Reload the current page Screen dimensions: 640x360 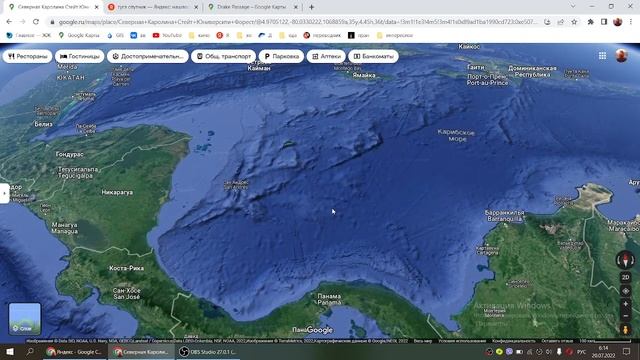pos(36,22)
